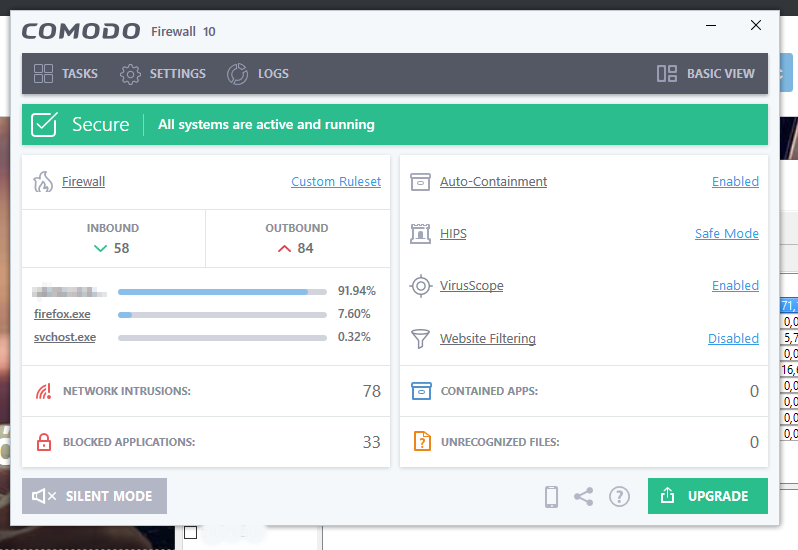Enable SILENT MODE label

coord(109,496)
